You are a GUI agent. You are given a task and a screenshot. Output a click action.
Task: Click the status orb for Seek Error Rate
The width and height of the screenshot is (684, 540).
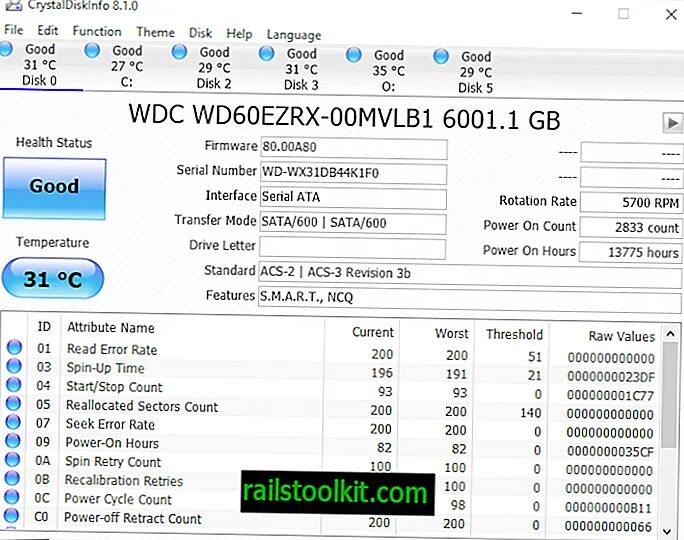(13, 422)
